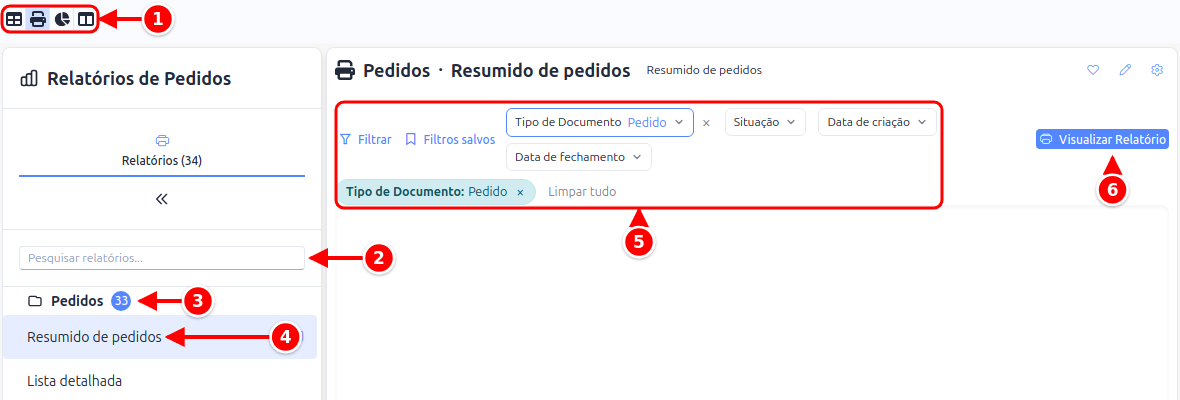Remove the Tipo de Documento: Pedido chip
Screen dimensions: 1180x400
(520, 192)
